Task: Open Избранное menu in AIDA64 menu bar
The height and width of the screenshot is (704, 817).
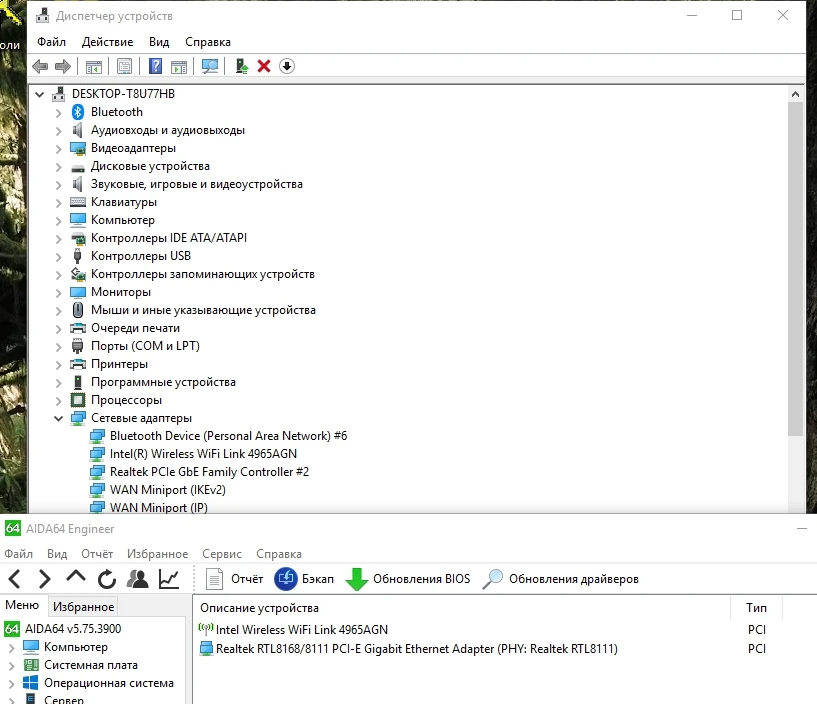Action: pos(157,554)
